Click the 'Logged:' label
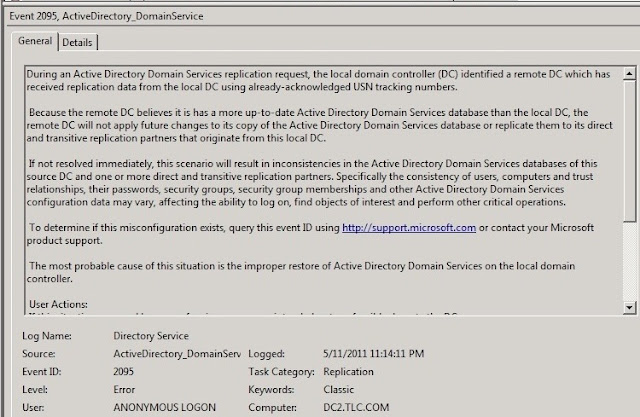The height and width of the screenshot is (417, 640). pyautogui.click(x=266, y=354)
